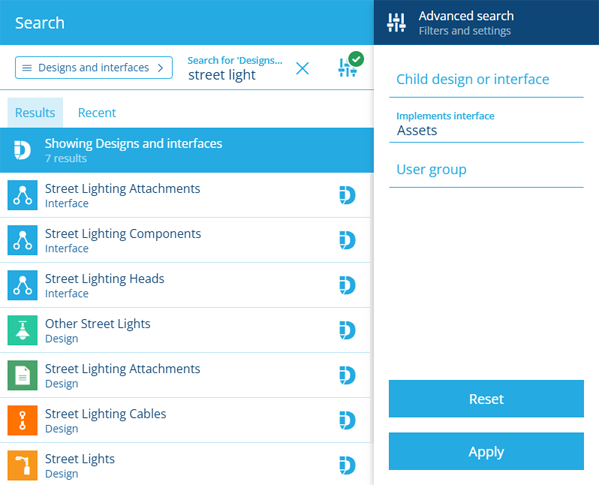
Task: Open the design button for Street Lighting Components
Action: (347, 240)
